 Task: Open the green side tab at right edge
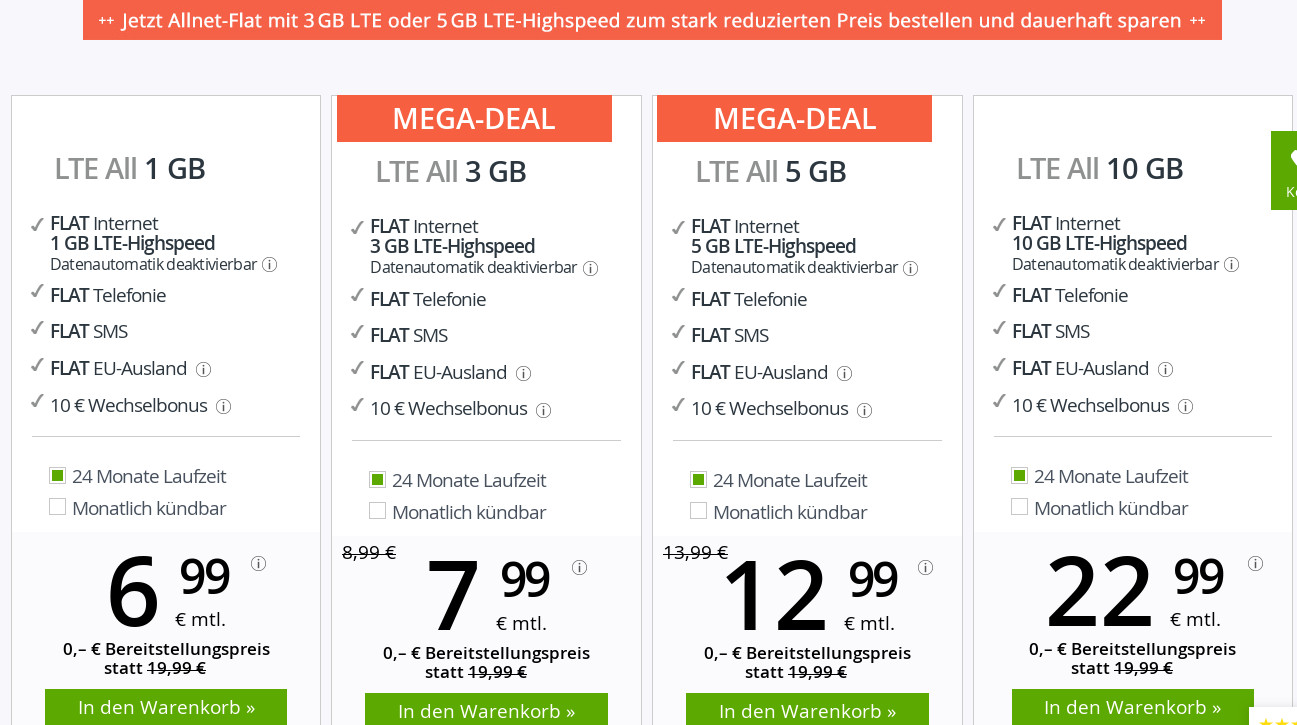coord(1285,170)
